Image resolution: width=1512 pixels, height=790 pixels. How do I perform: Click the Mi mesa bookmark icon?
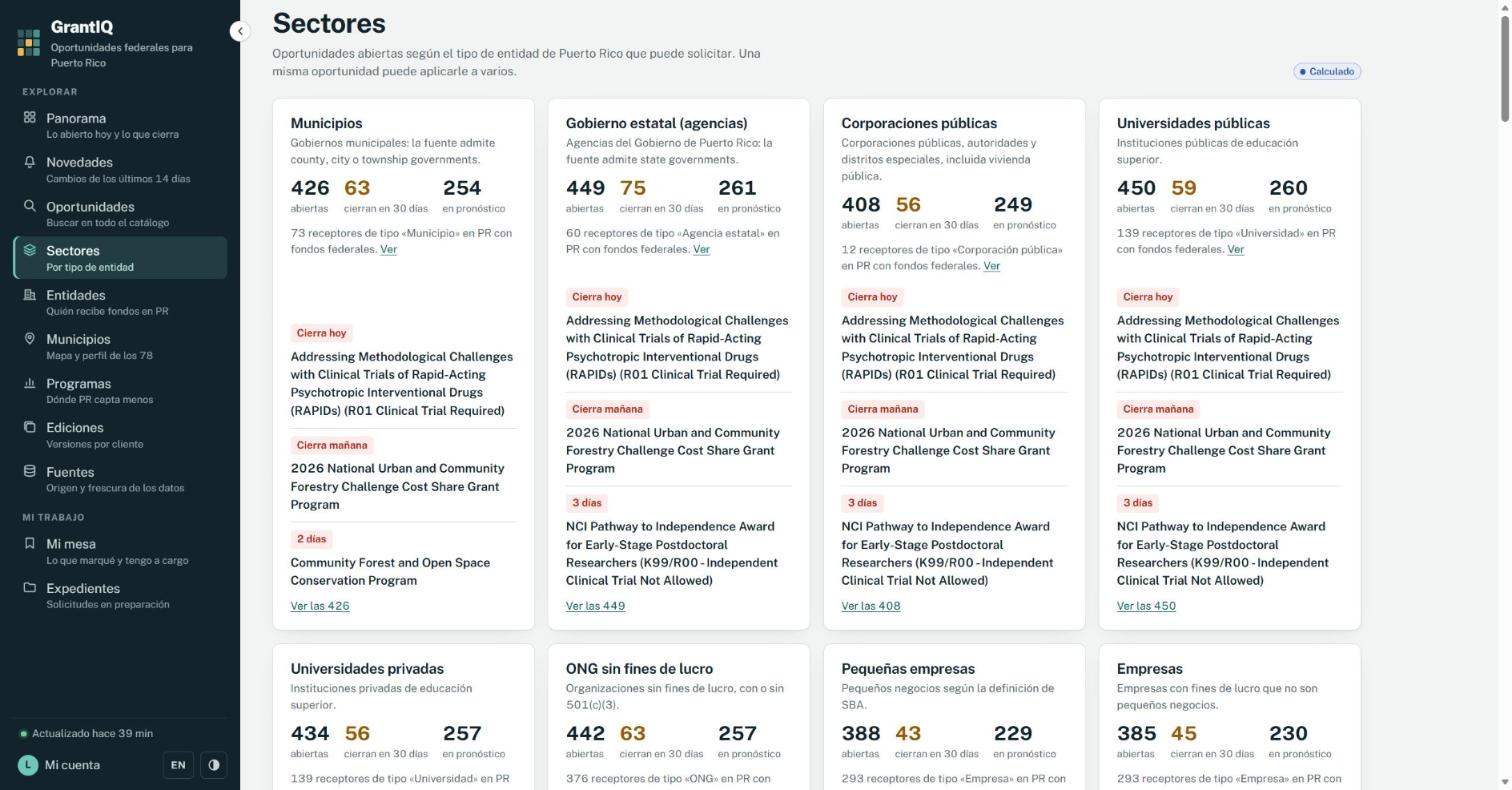pos(30,543)
